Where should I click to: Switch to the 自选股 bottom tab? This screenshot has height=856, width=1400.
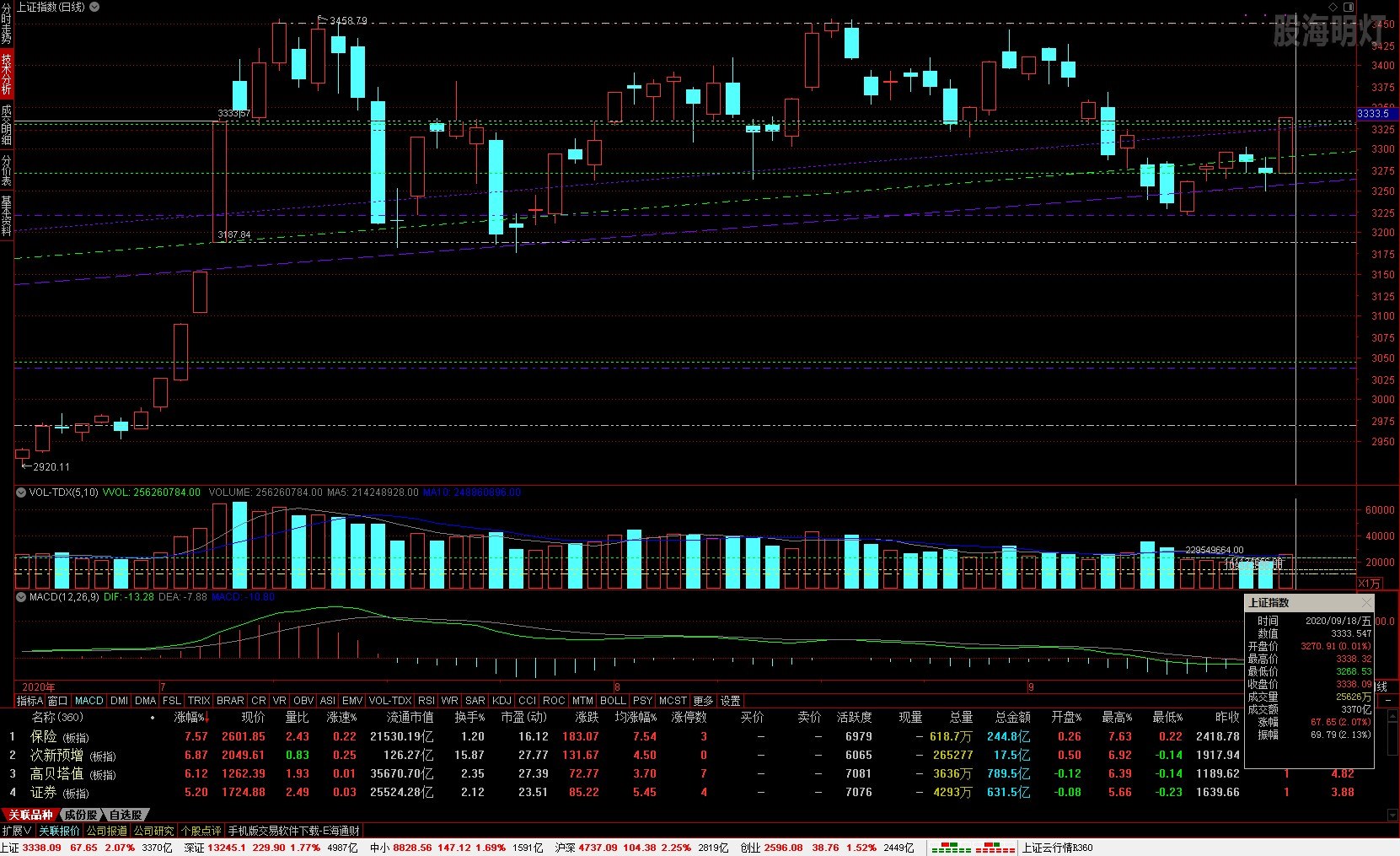click(x=126, y=815)
